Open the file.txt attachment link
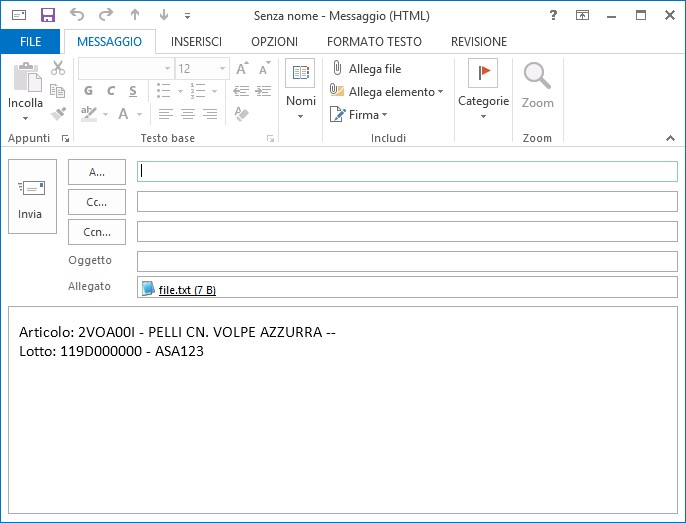 187,290
